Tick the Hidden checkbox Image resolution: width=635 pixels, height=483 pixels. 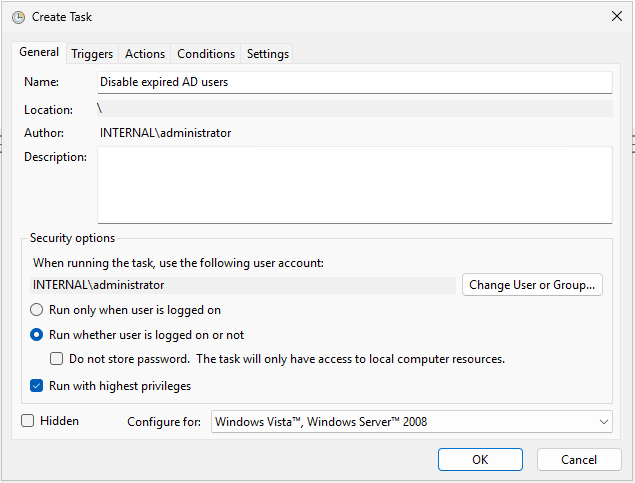point(28,422)
